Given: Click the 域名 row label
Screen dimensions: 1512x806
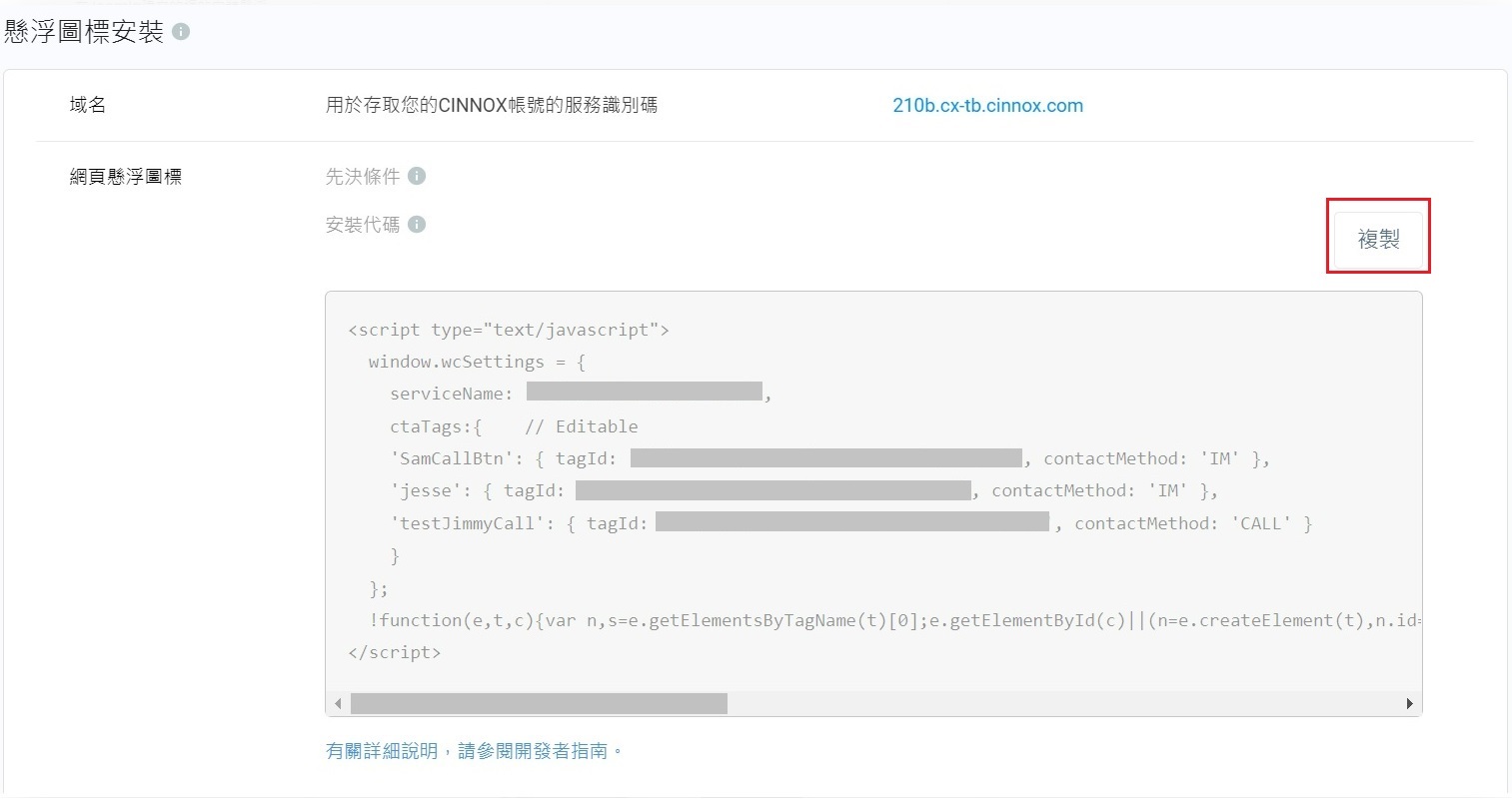Looking at the screenshot, I should (88, 105).
